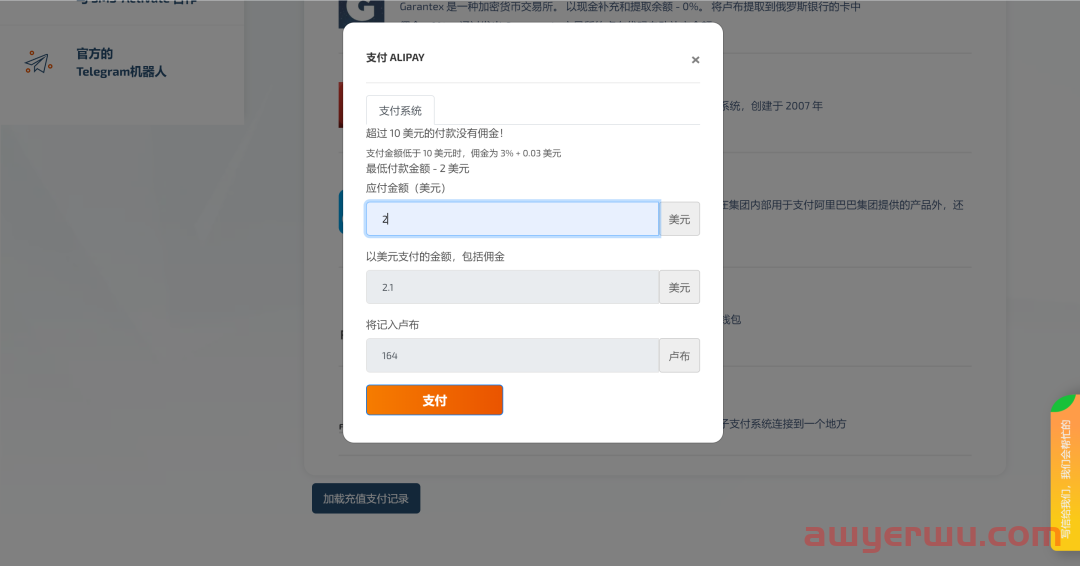Select the 支付系统 tab
Viewport: 1080px width, 566px height.
400,110
